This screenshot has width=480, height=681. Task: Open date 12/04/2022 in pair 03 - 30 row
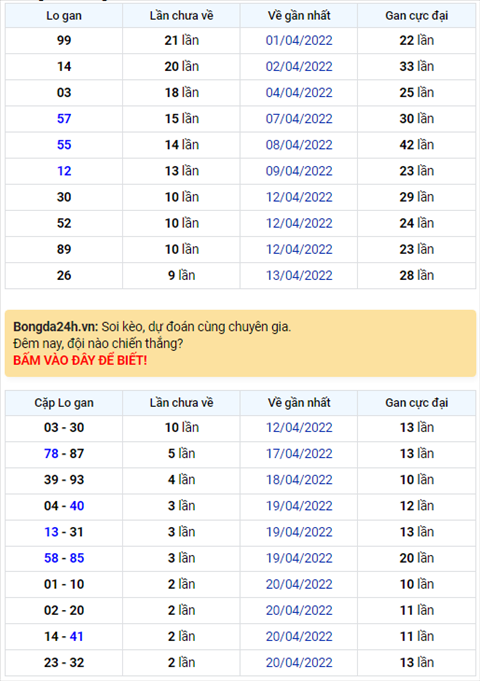(x=299, y=427)
